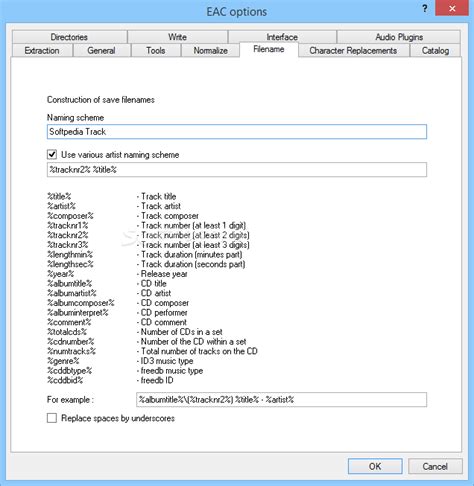Click the For example text field
474x486 pixels.
point(281,399)
